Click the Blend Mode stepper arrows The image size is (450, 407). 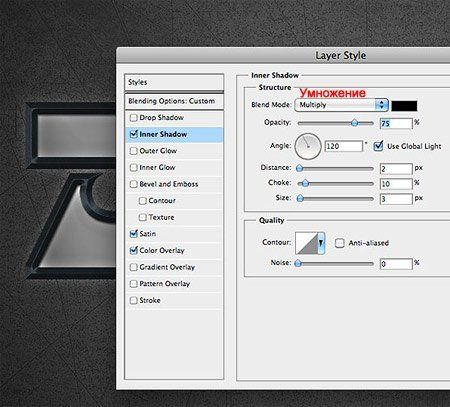coord(382,105)
